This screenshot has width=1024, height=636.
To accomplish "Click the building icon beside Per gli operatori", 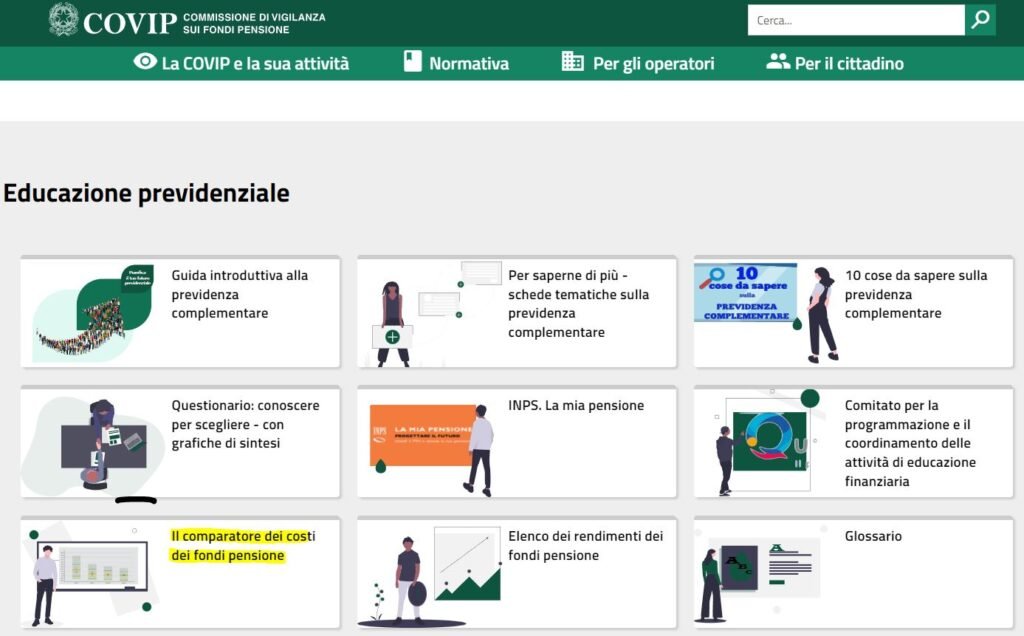I will 573,62.
